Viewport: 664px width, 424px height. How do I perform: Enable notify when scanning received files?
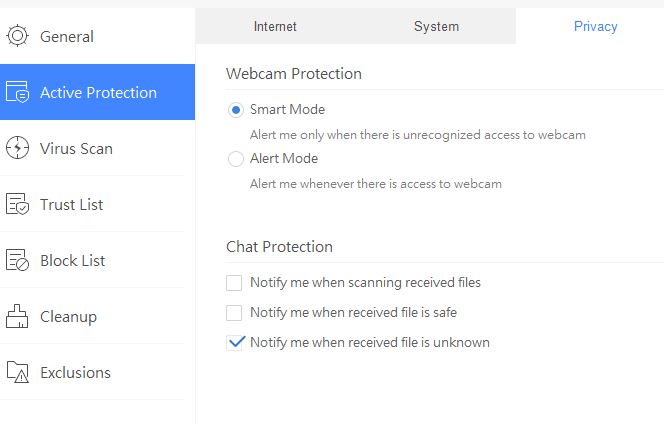click(x=235, y=283)
